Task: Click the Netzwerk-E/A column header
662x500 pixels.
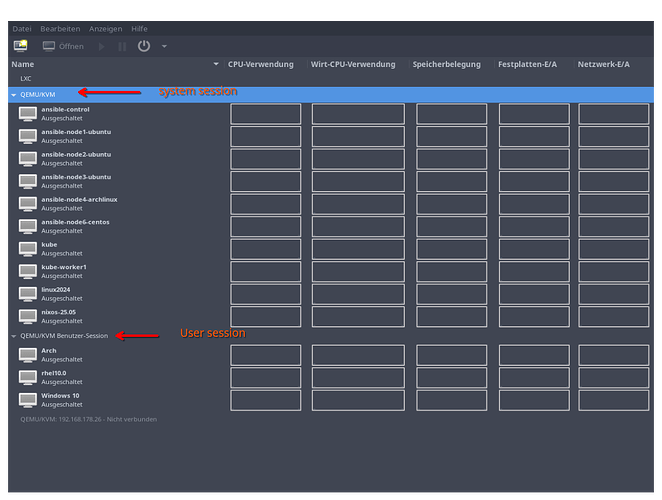Action: pyautogui.click(x=604, y=64)
